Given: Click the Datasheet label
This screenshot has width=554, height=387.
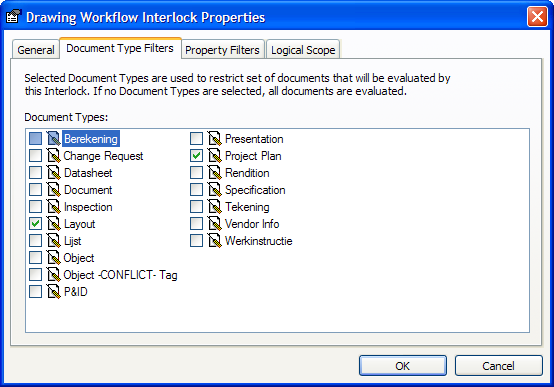Looking at the screenshot, I should [x=88, y=172].
